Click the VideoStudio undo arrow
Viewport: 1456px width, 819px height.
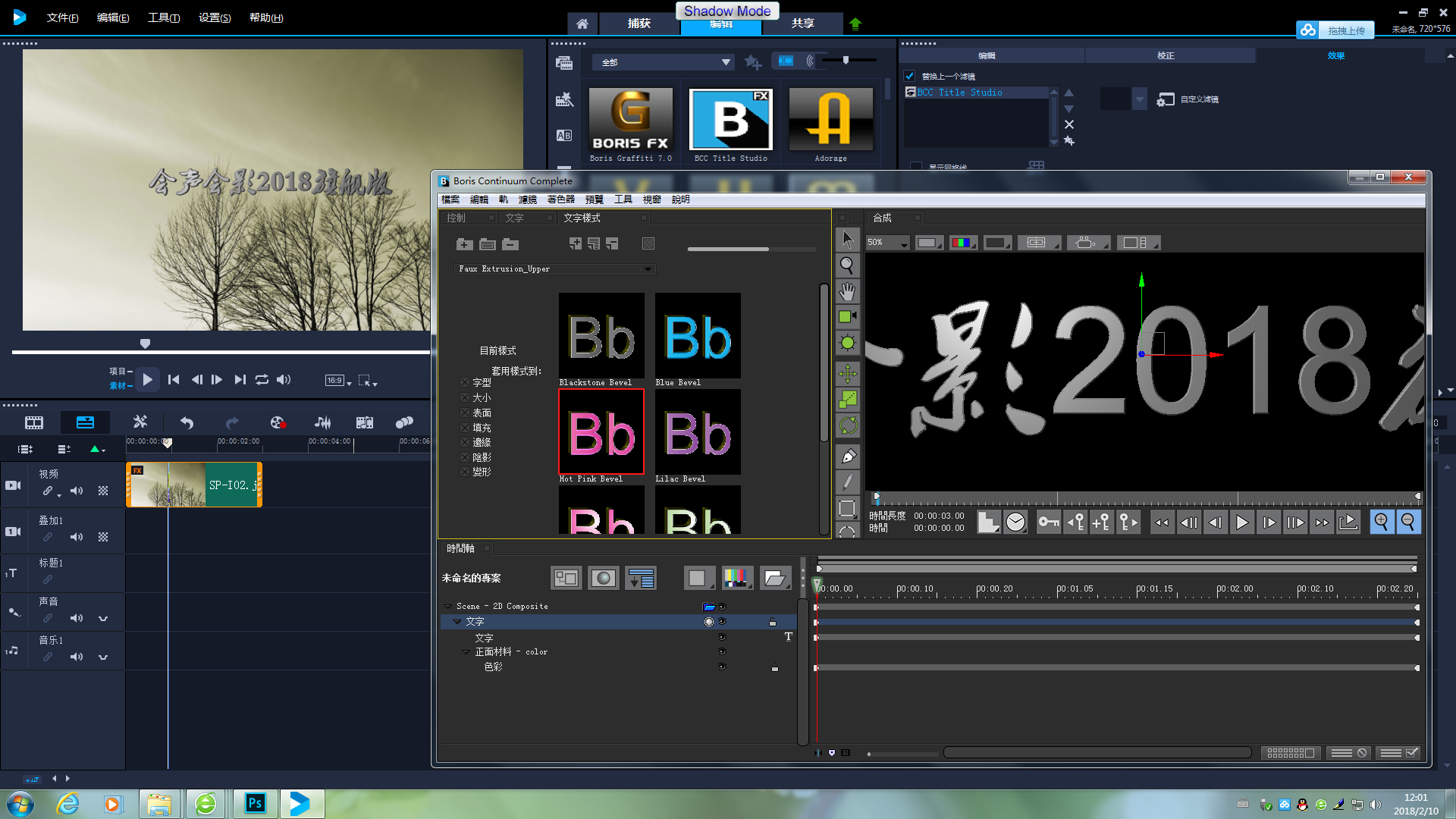tap(187, 422)
